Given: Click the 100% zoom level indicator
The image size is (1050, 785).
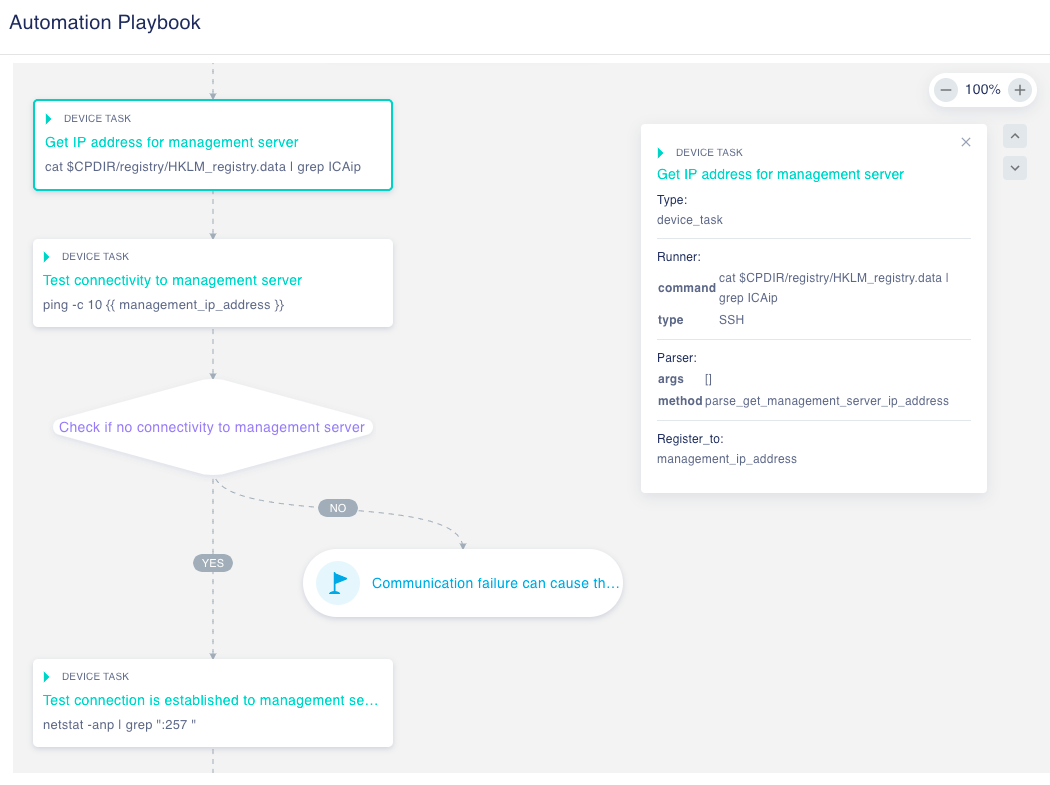Looking at the screenshot, I should (982, 90).
